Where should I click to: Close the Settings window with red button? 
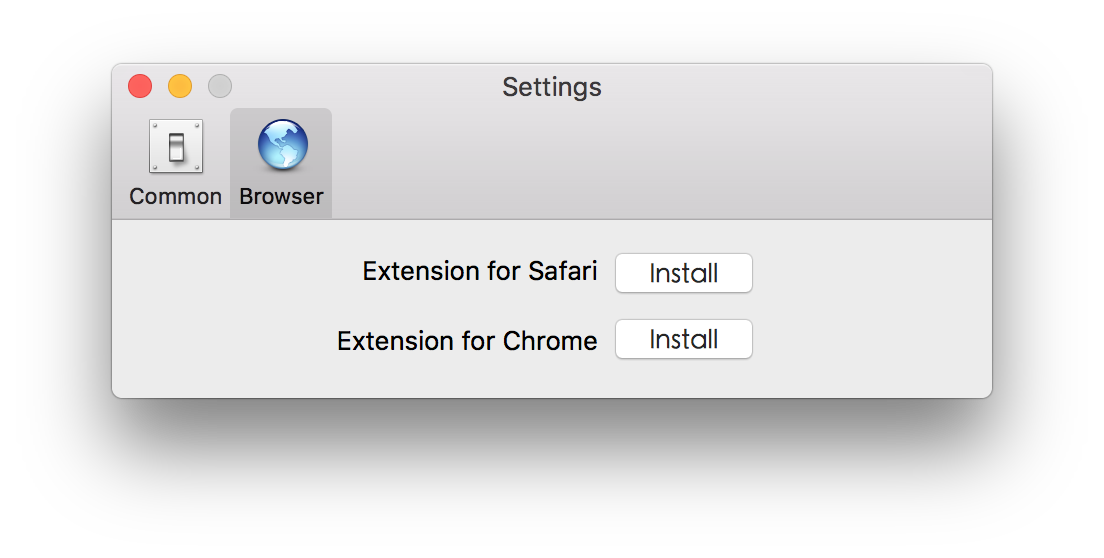(x=140, y=87)
